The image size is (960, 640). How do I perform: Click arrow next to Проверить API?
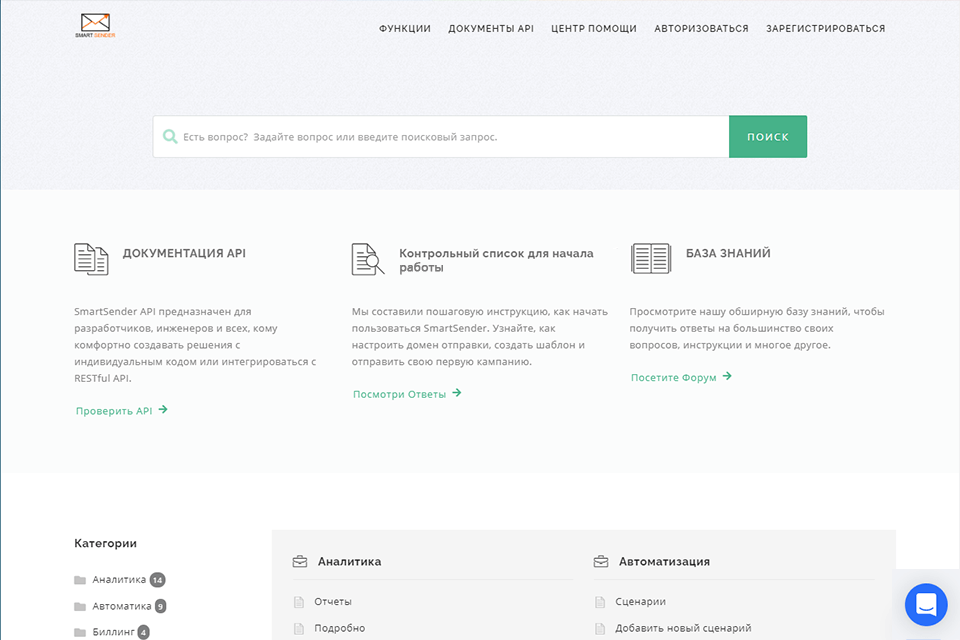(163, 410)
